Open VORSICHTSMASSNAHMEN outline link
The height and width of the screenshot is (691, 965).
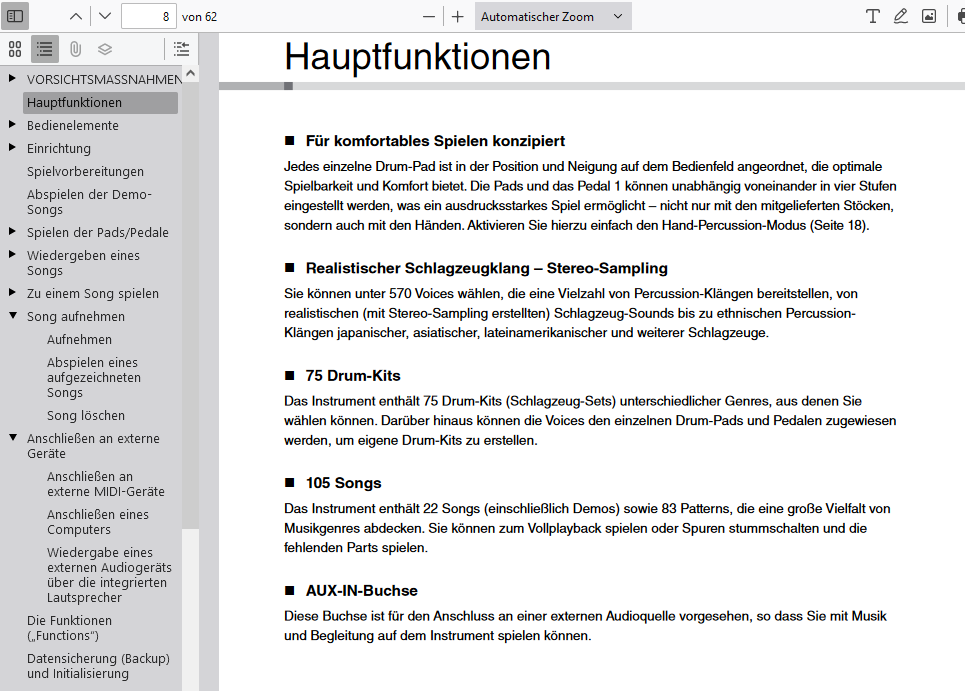coord(104,79)
